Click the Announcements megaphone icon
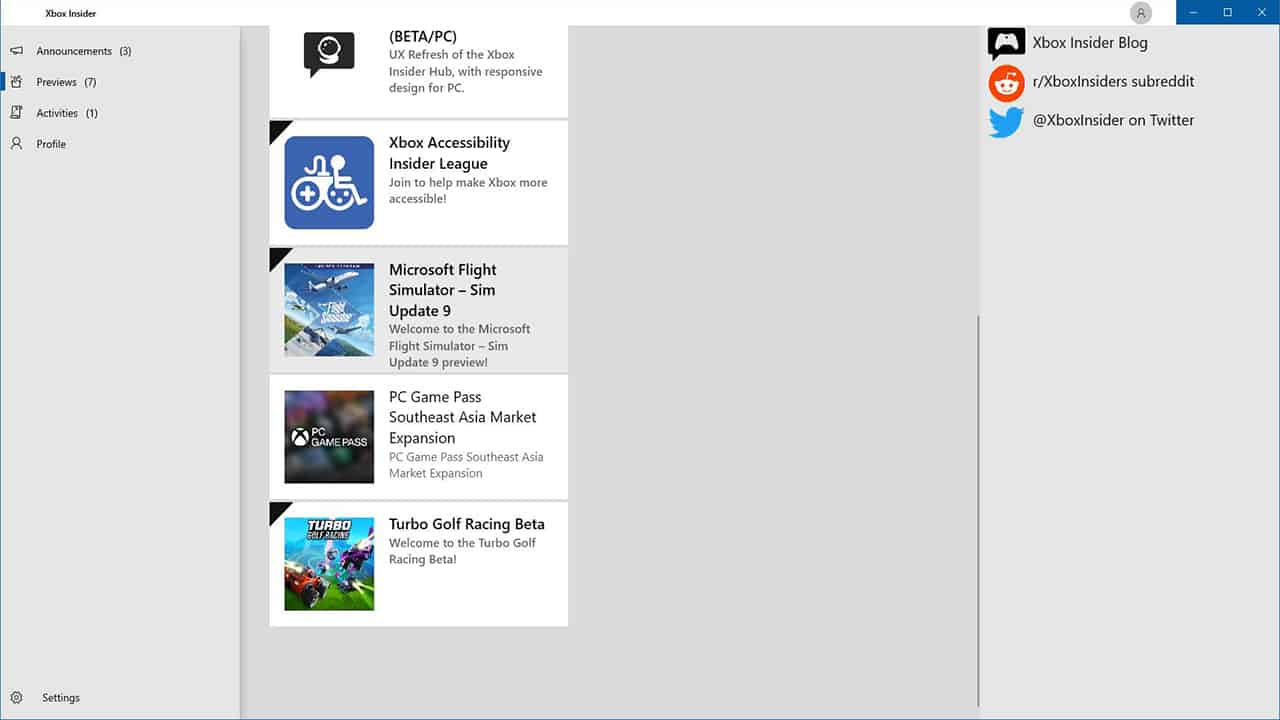 click(16, 51)
